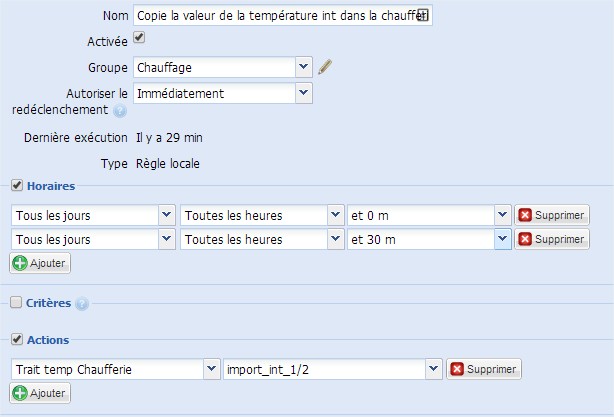Open first row 'Tous les jours' dropdown
The image size is (614, 417).
(x=166, y=215)
